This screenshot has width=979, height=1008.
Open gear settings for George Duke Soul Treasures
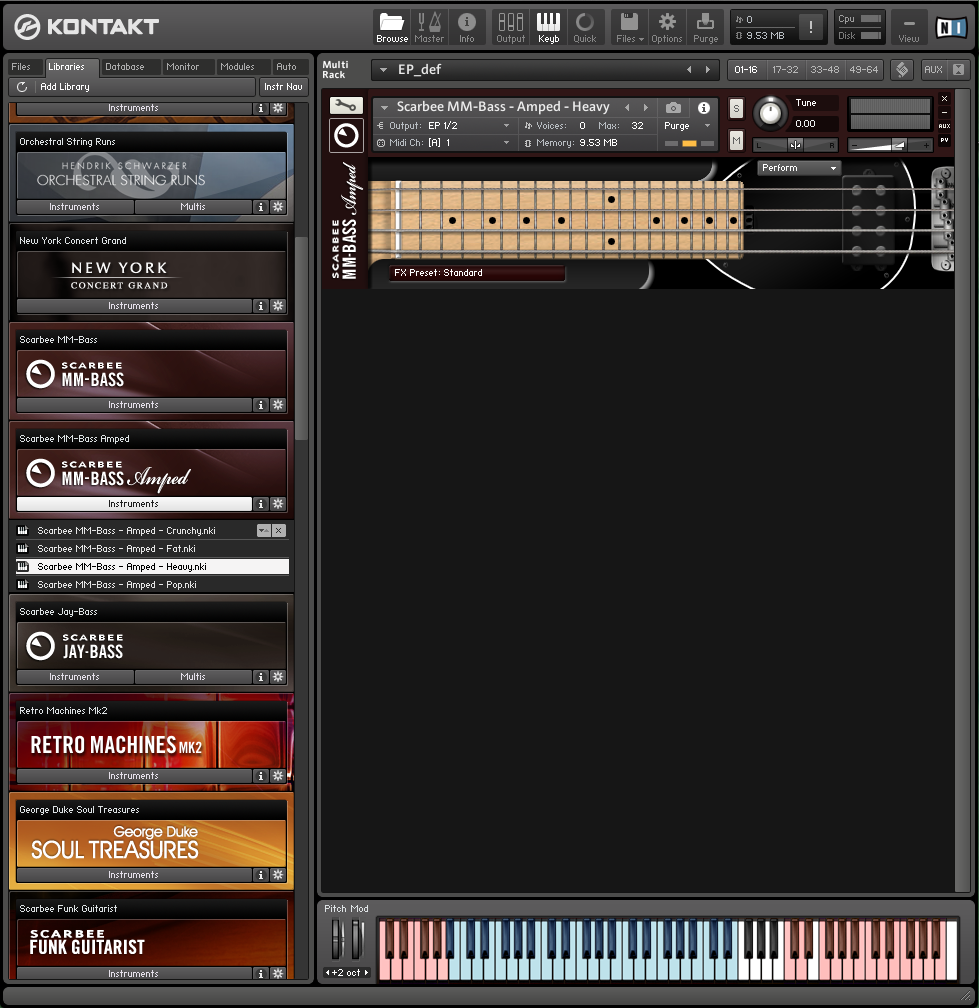[x=278, y=875]
